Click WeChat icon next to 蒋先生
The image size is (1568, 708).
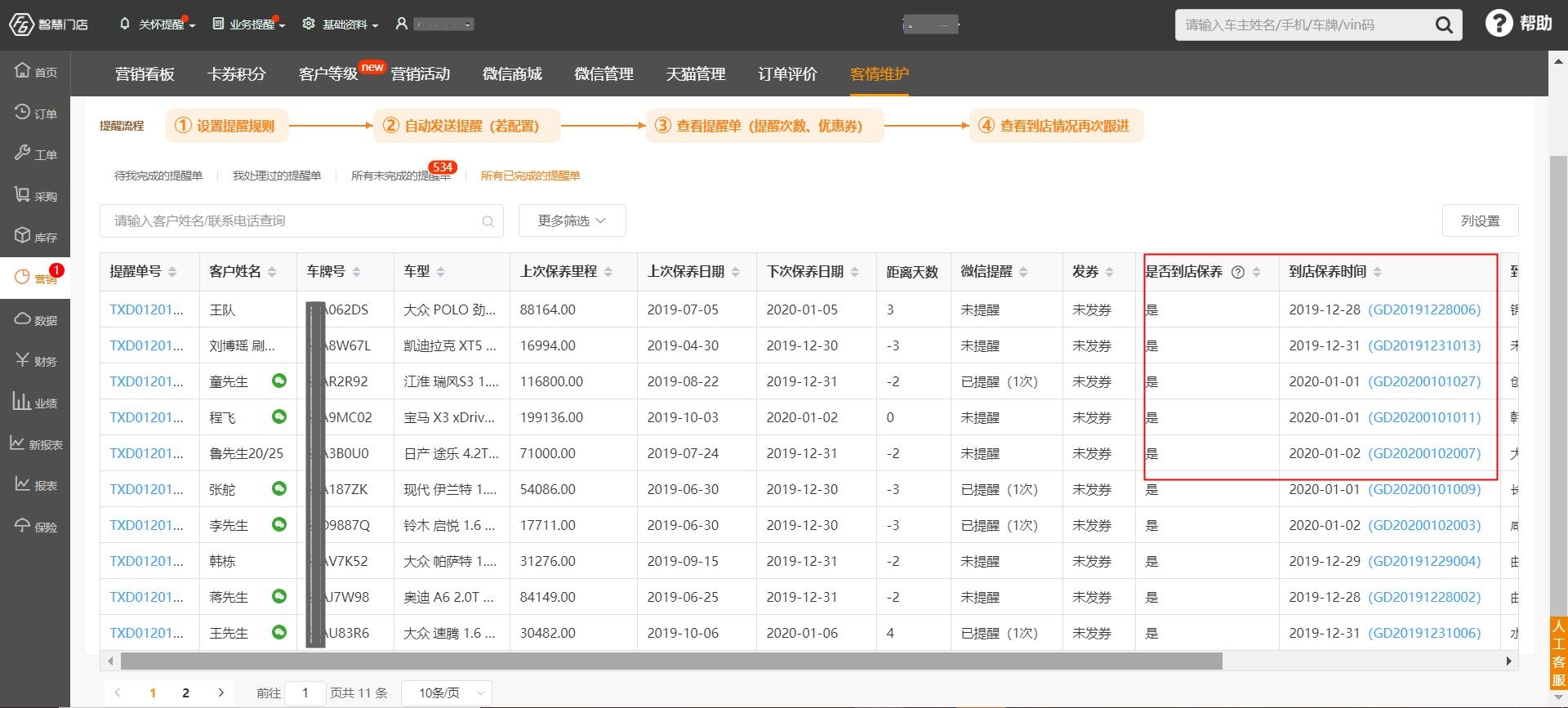pyautogui.click(x=279, y=596)
